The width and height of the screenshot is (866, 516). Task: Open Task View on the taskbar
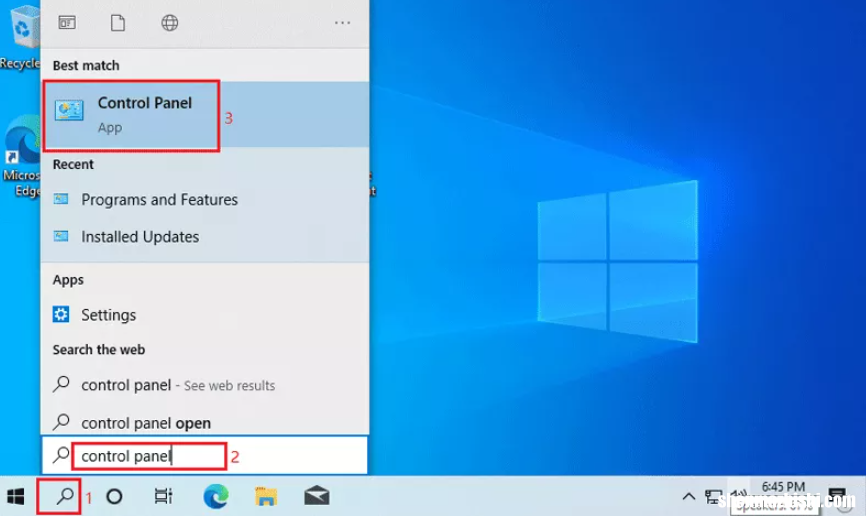(x=163, y=497)
